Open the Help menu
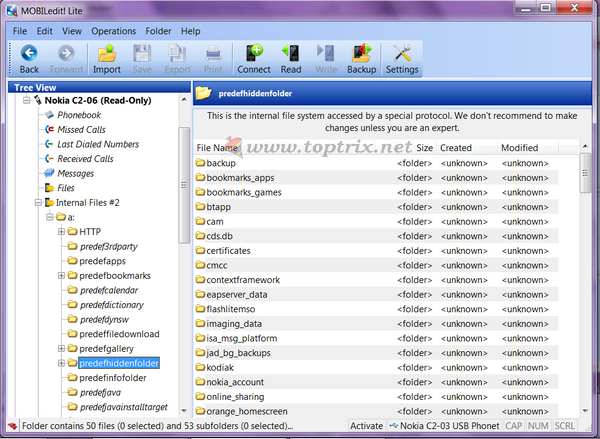This screenshot has height=439, width=600. (191, 31)
